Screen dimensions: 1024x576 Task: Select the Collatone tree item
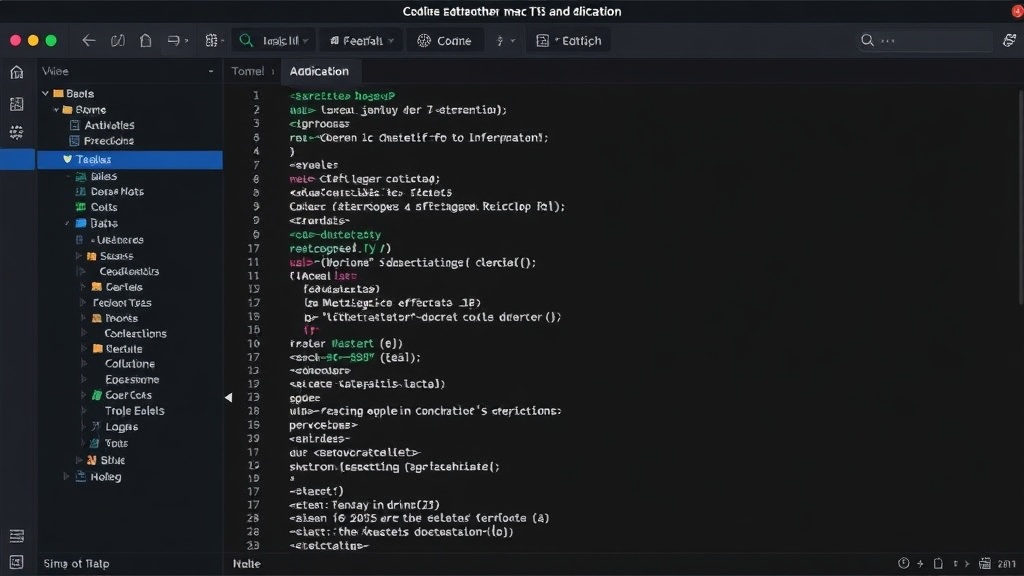coord(129,364)
